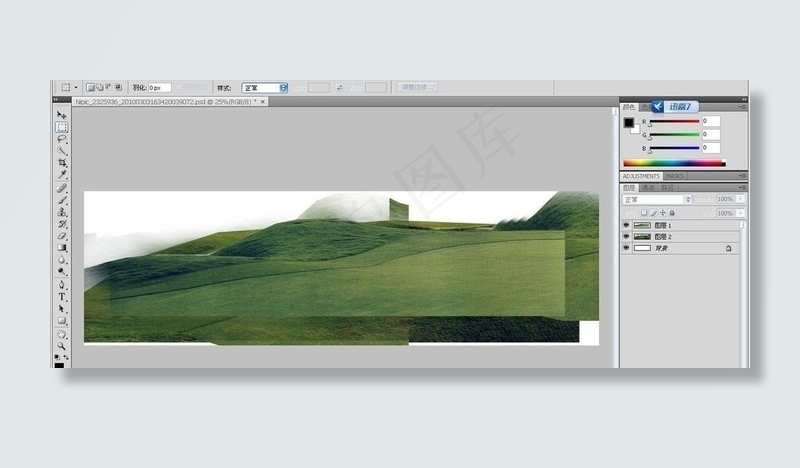Select the Rectangle shape tool
The width and height of the screenshot is (800, 468).
tap(62, 321)
